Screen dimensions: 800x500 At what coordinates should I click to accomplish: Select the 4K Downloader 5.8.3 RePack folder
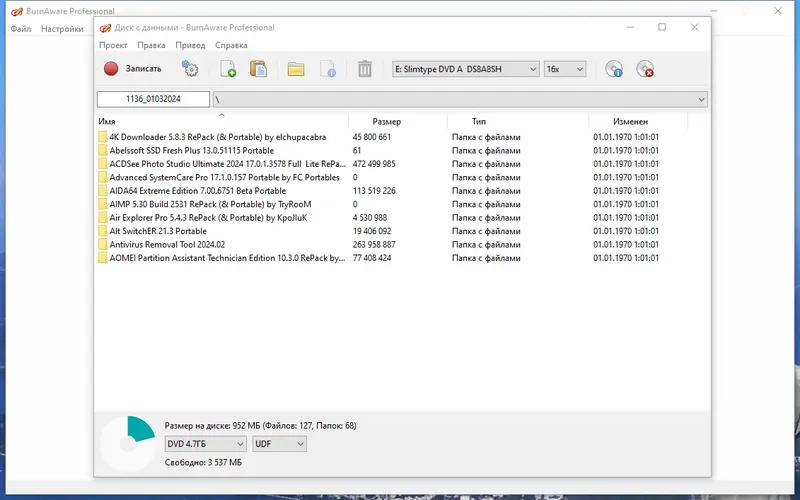217,137
